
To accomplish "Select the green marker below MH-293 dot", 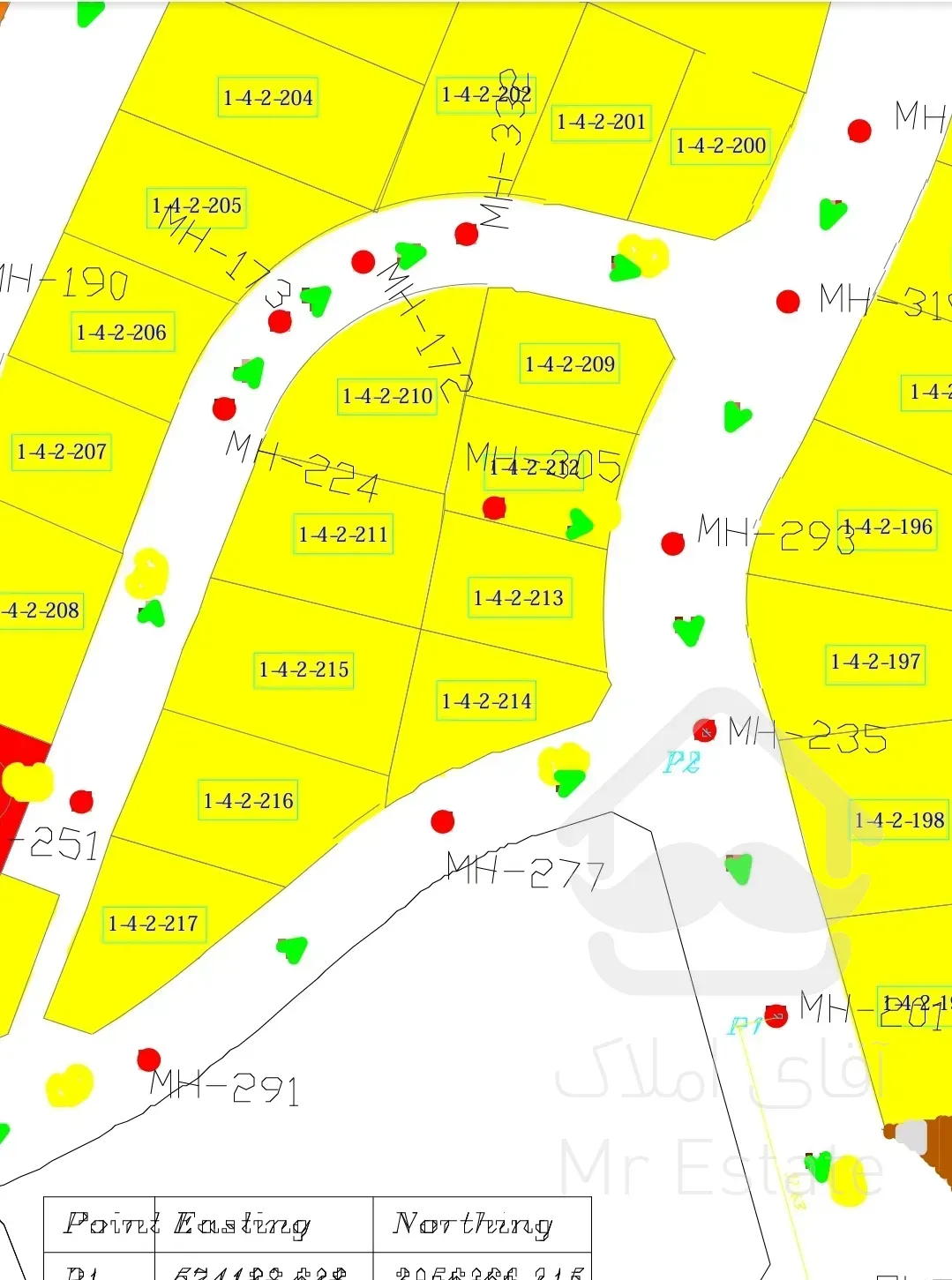I will click(688, 629).
